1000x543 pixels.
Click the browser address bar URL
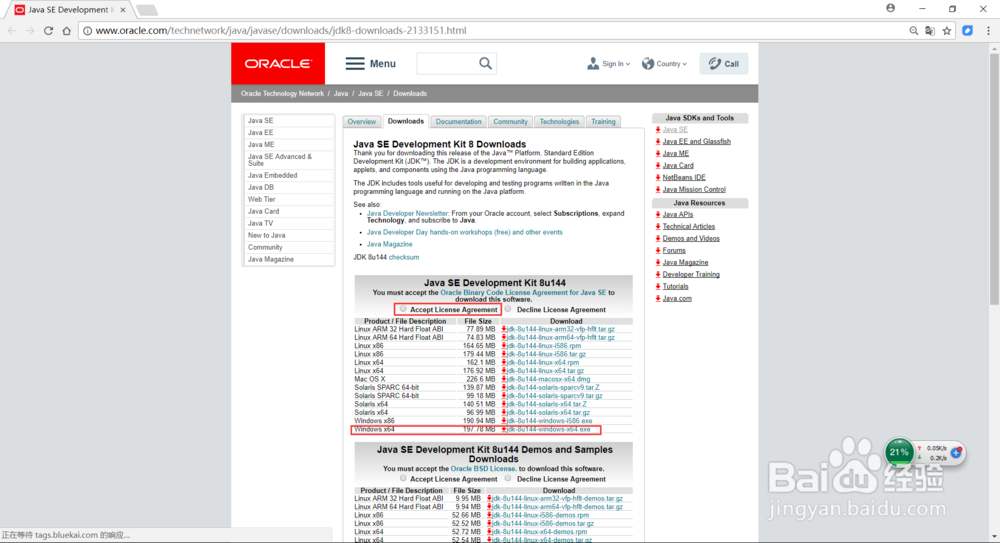point(281,31)
